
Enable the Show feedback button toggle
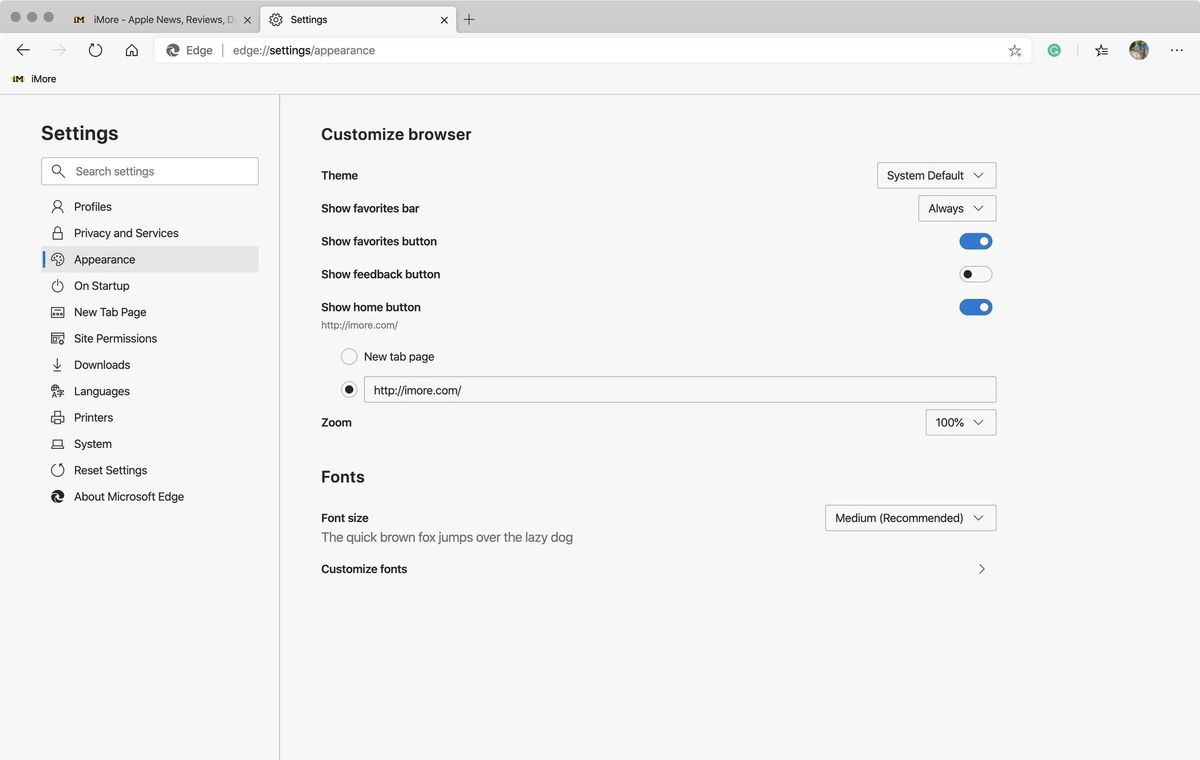[x=975, y=273]
